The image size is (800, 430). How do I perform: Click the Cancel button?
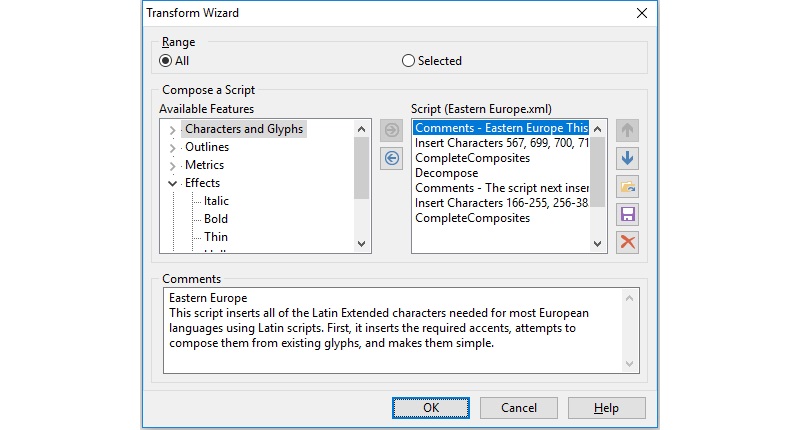click(x=519, y=408)
